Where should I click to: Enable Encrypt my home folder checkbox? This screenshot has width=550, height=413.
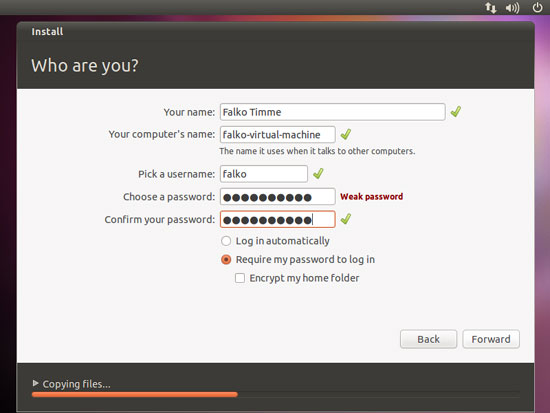coord(240,278)
